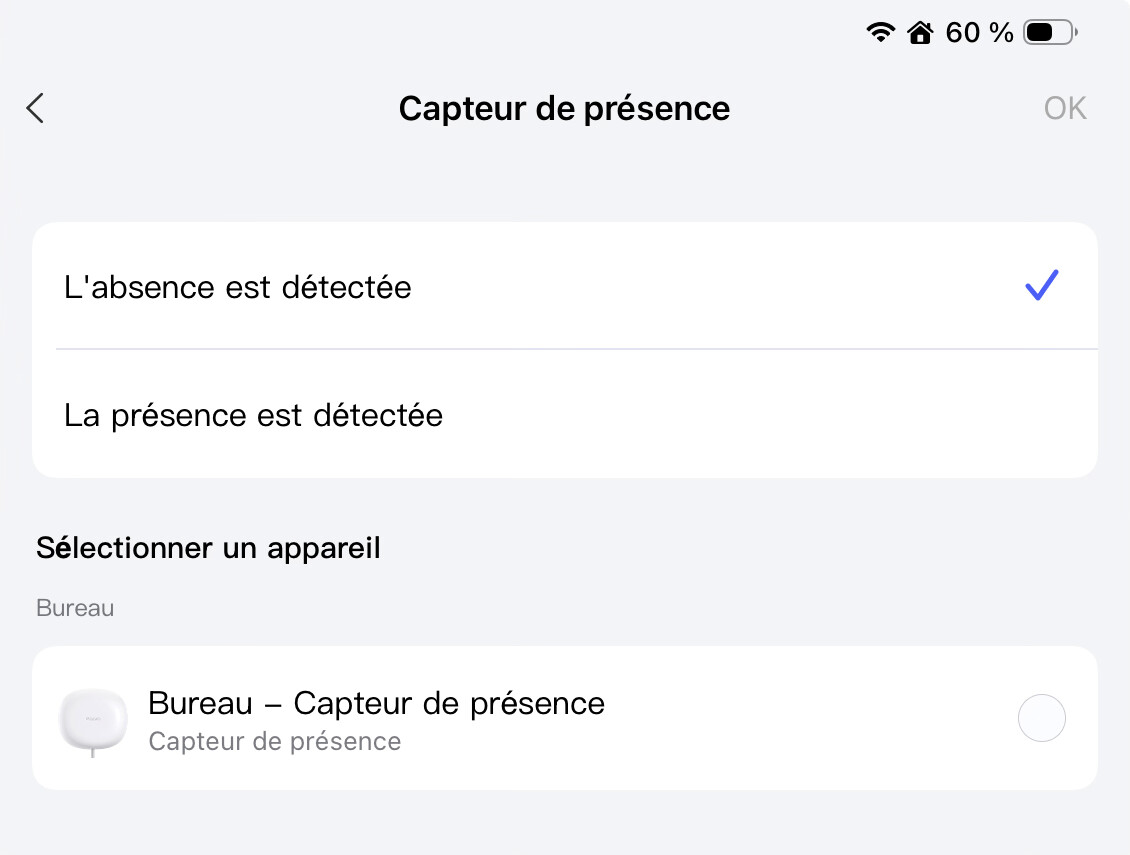Tick the Bureau sensor selection circle
The height and width of the screenshot is (855, 1130).
[x=1041, y=718]
